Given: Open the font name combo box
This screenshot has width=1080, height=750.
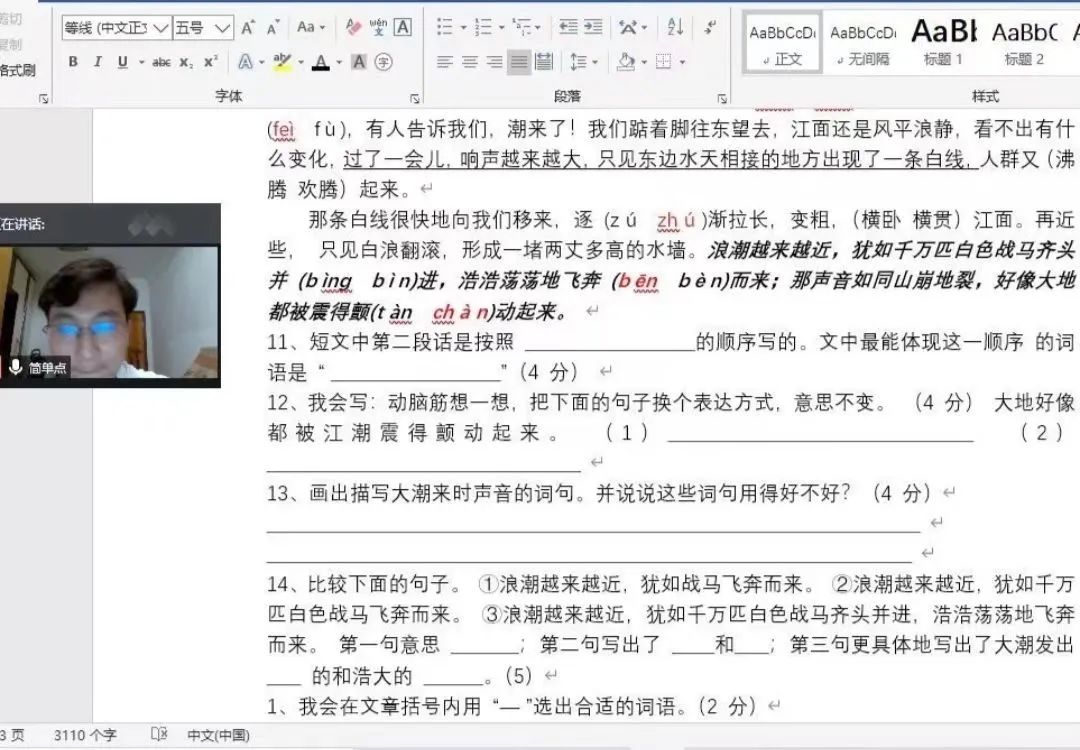Looking at the screenshot, I should click(x=116, y=28).
